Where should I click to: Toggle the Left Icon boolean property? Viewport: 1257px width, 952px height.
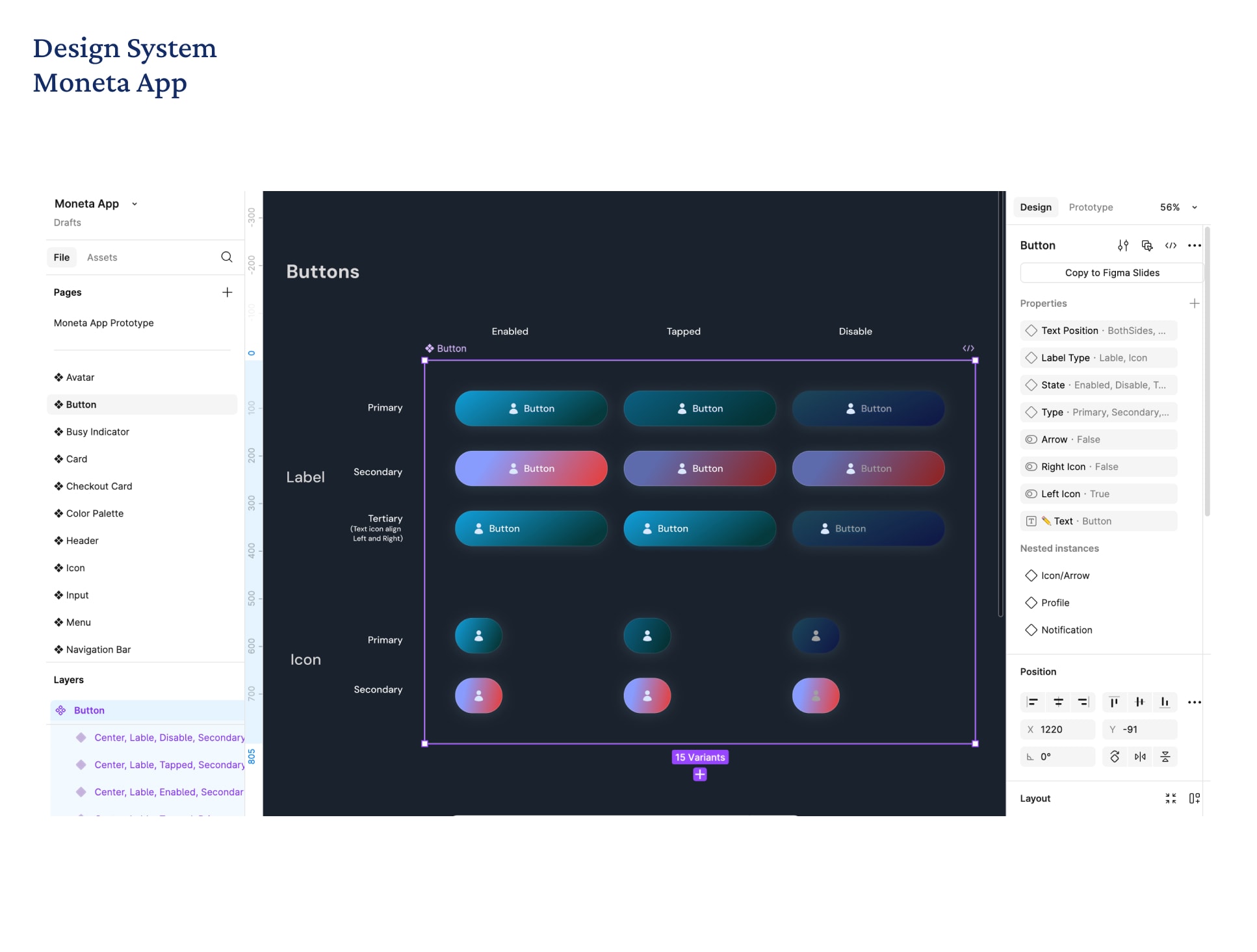click(1098, 495)
